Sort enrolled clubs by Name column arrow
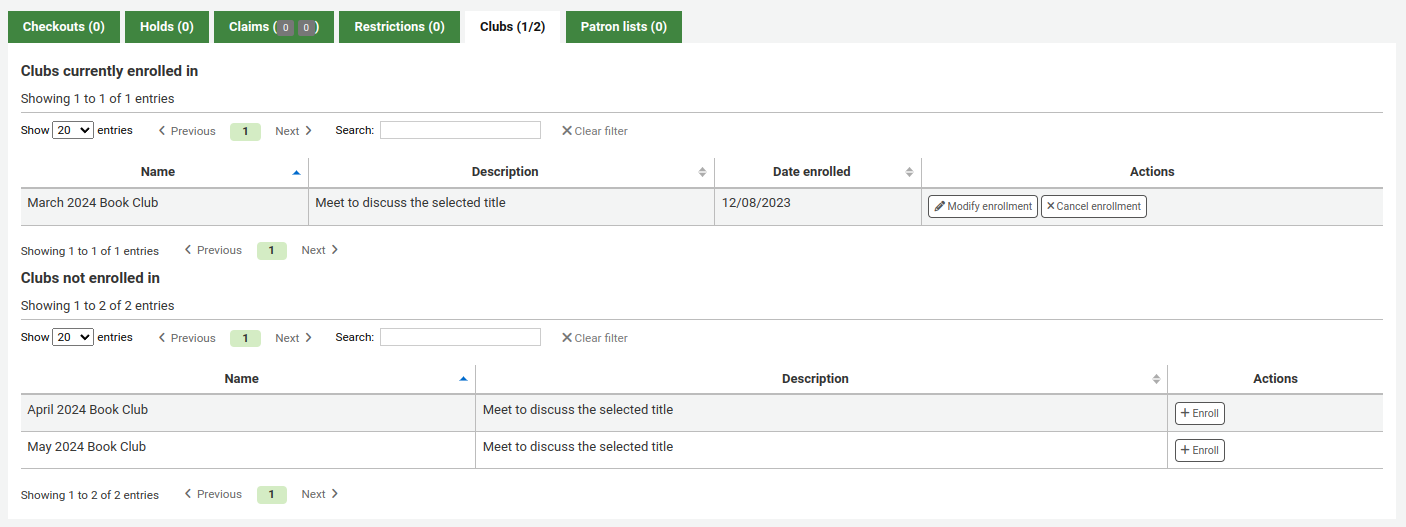This screenshot has height=527, width=1406. click(x=295, y=172)
